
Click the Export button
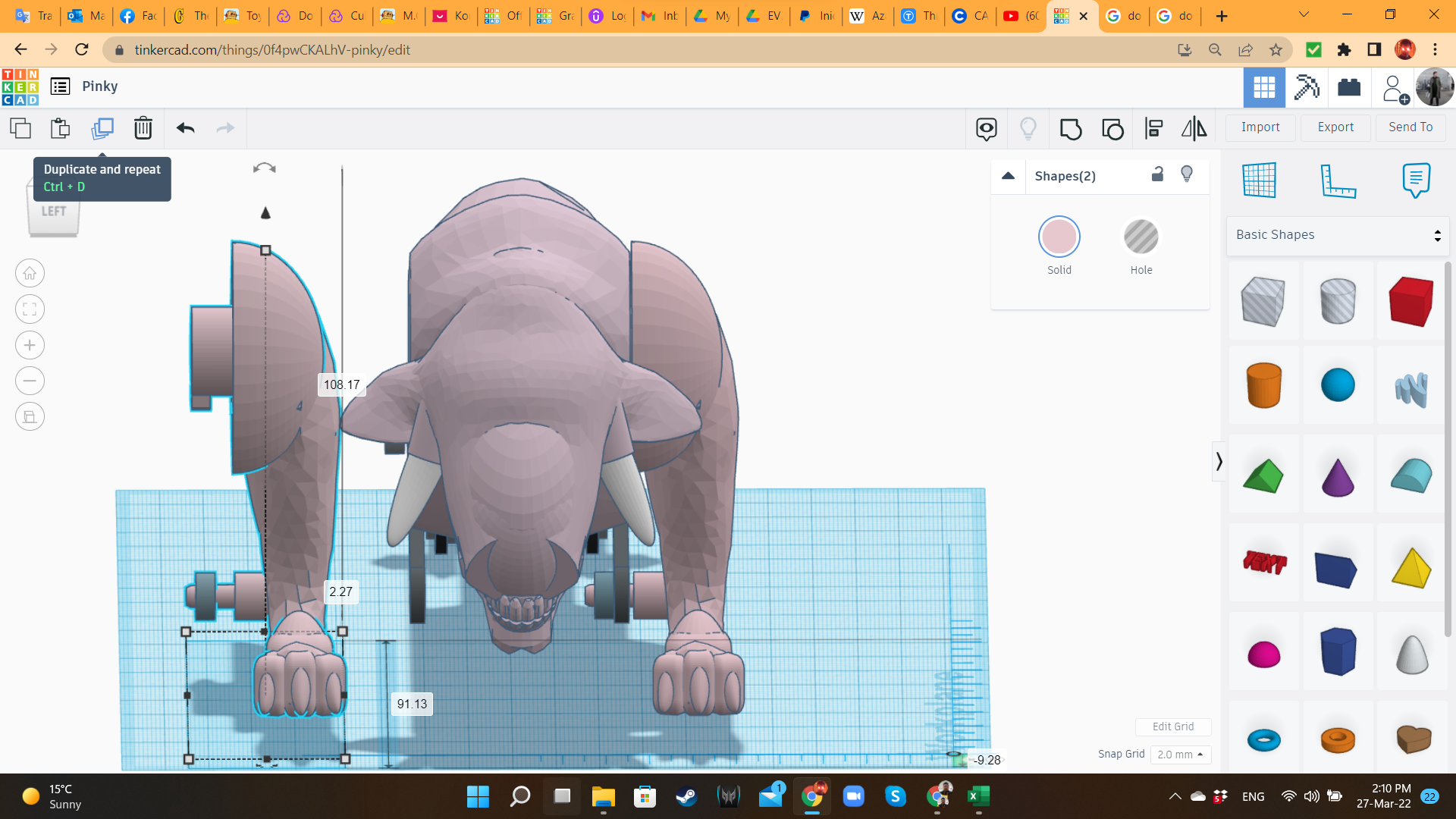coord(1335,127)
